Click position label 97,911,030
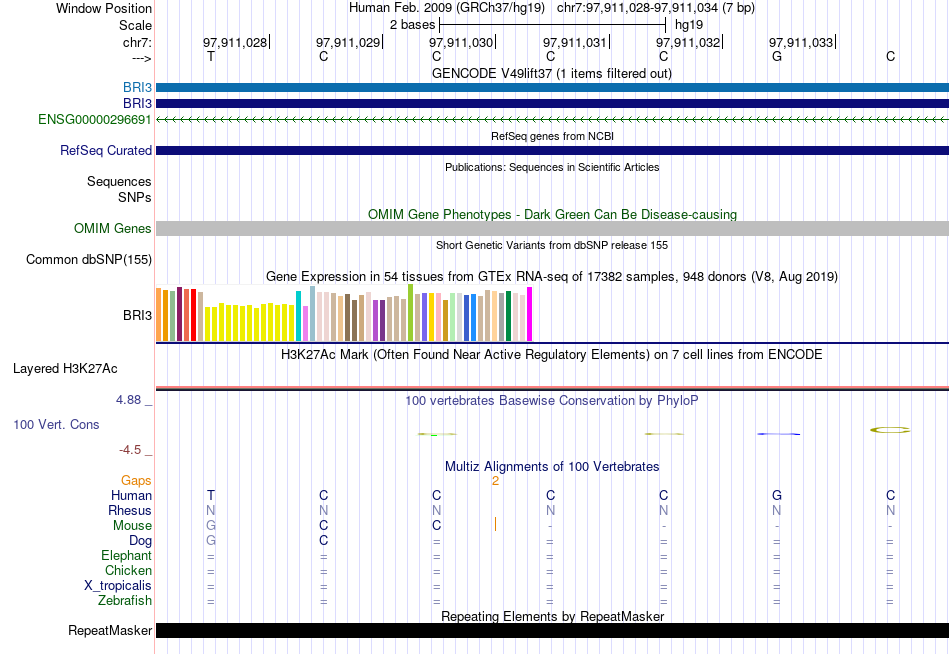The height and width of the screenshot is (654, 950). 461,42
